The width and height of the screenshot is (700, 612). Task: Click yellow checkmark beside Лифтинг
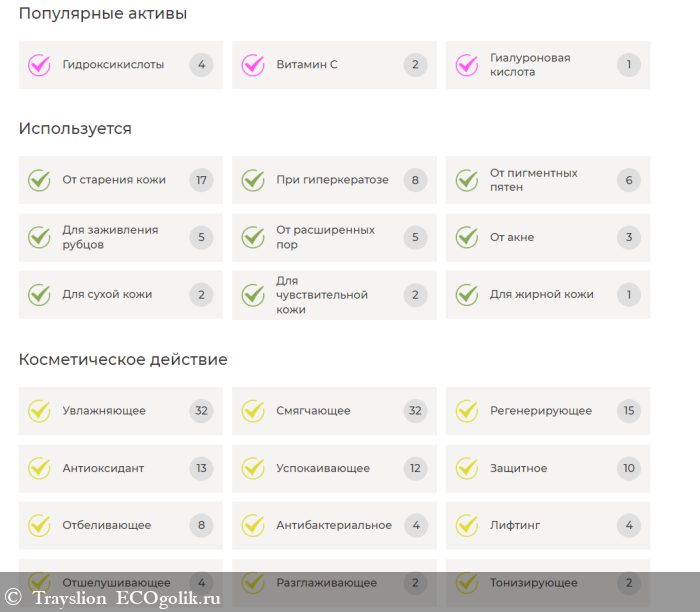(467, 525)
